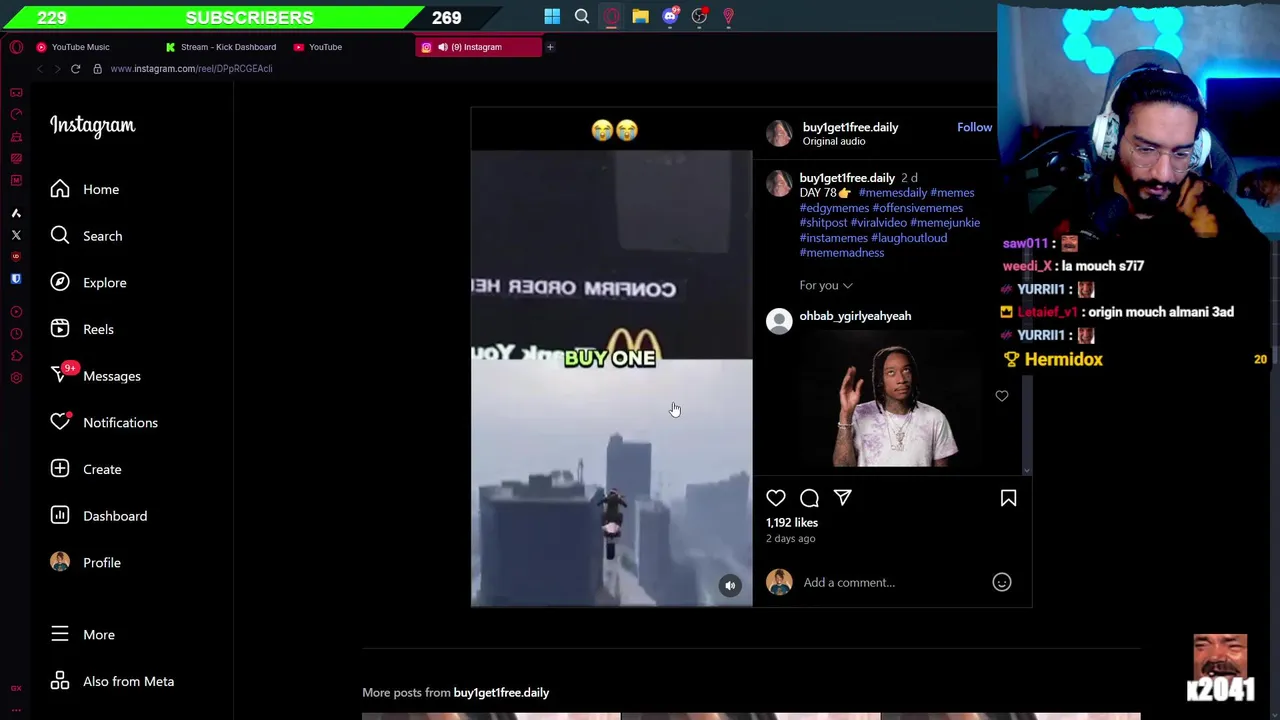Click the reel video player
Image resolution: width=1280 pixels, height=720 pixels.
coord(611,357)
